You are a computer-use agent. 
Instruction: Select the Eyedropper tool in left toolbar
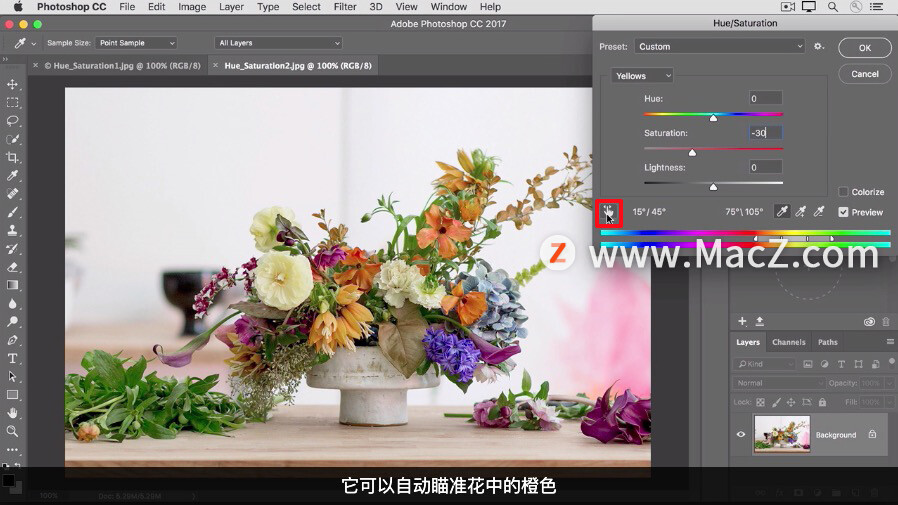[x=12, y=176]
